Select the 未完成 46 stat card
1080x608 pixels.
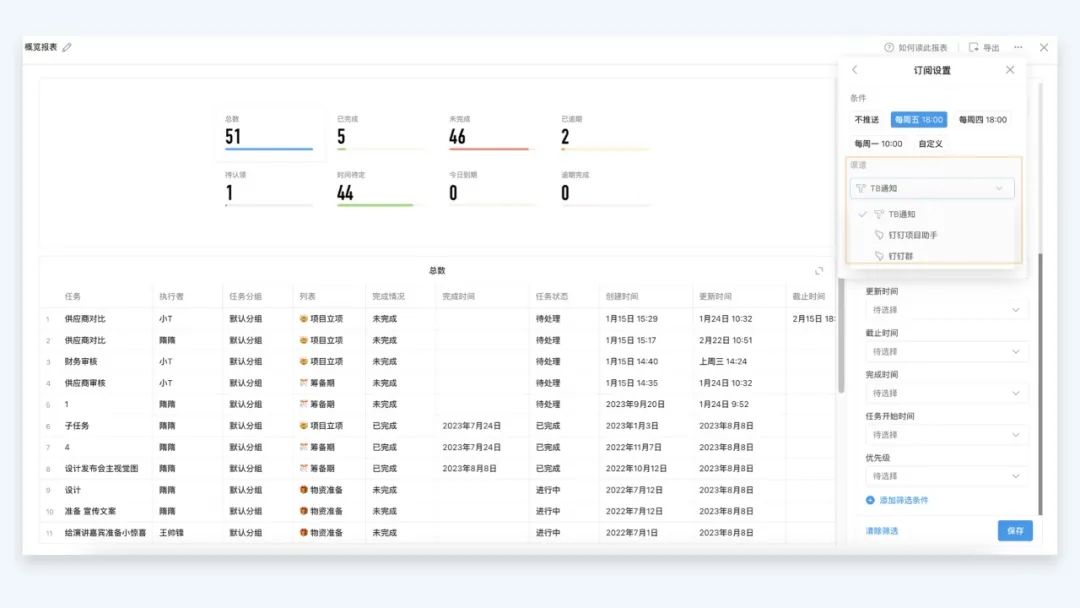493,132
